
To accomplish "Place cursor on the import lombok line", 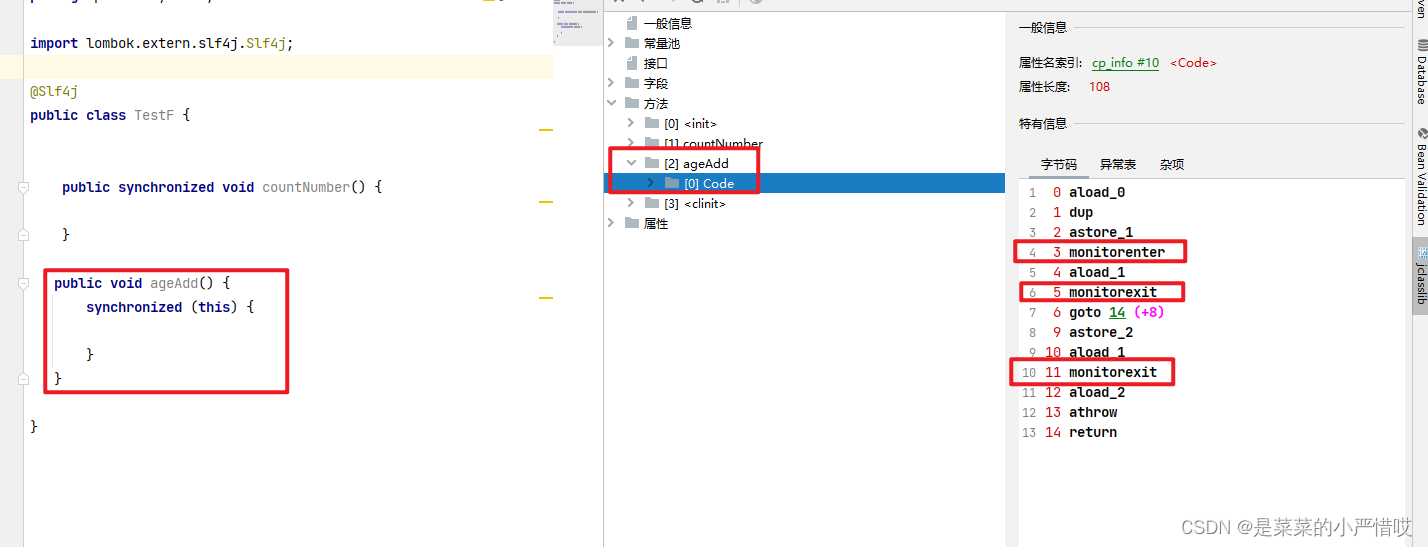I will 161,43.
